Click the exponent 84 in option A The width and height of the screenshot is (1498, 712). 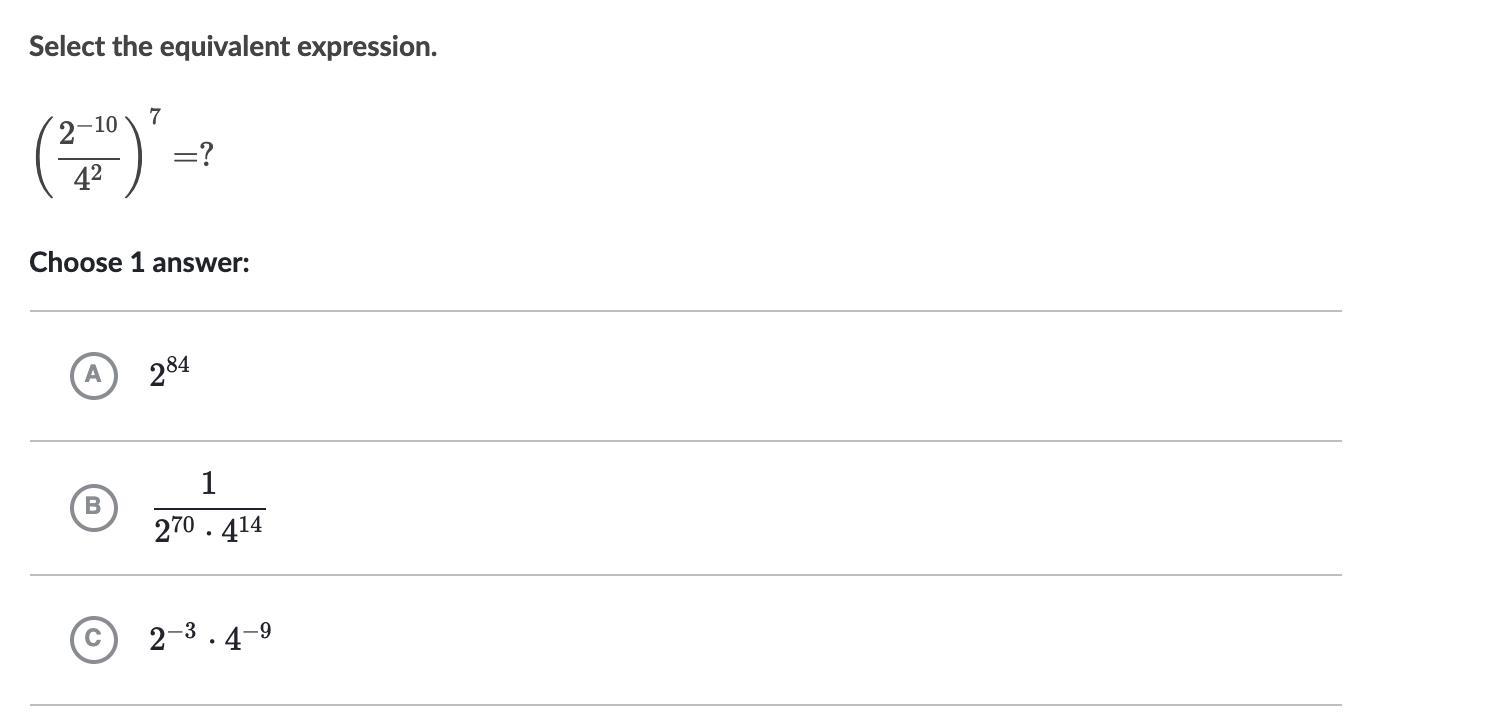click(178, 364)
